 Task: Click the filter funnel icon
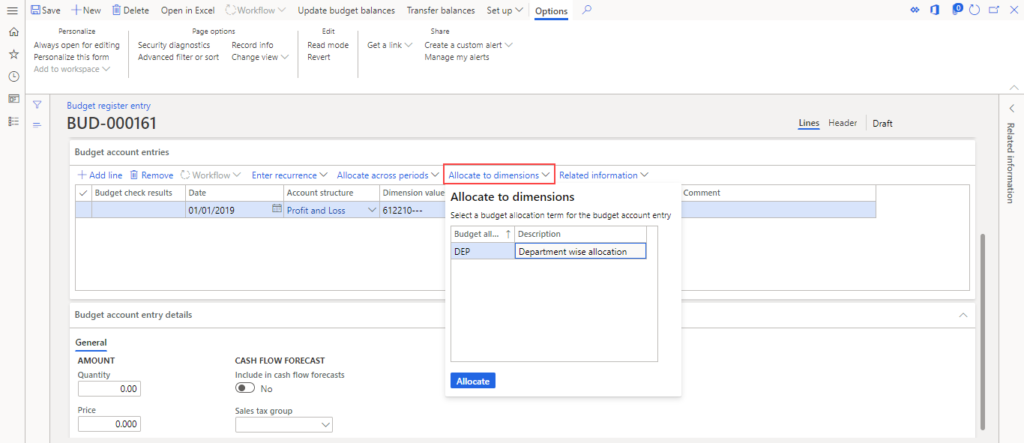(x=37, y=104)
